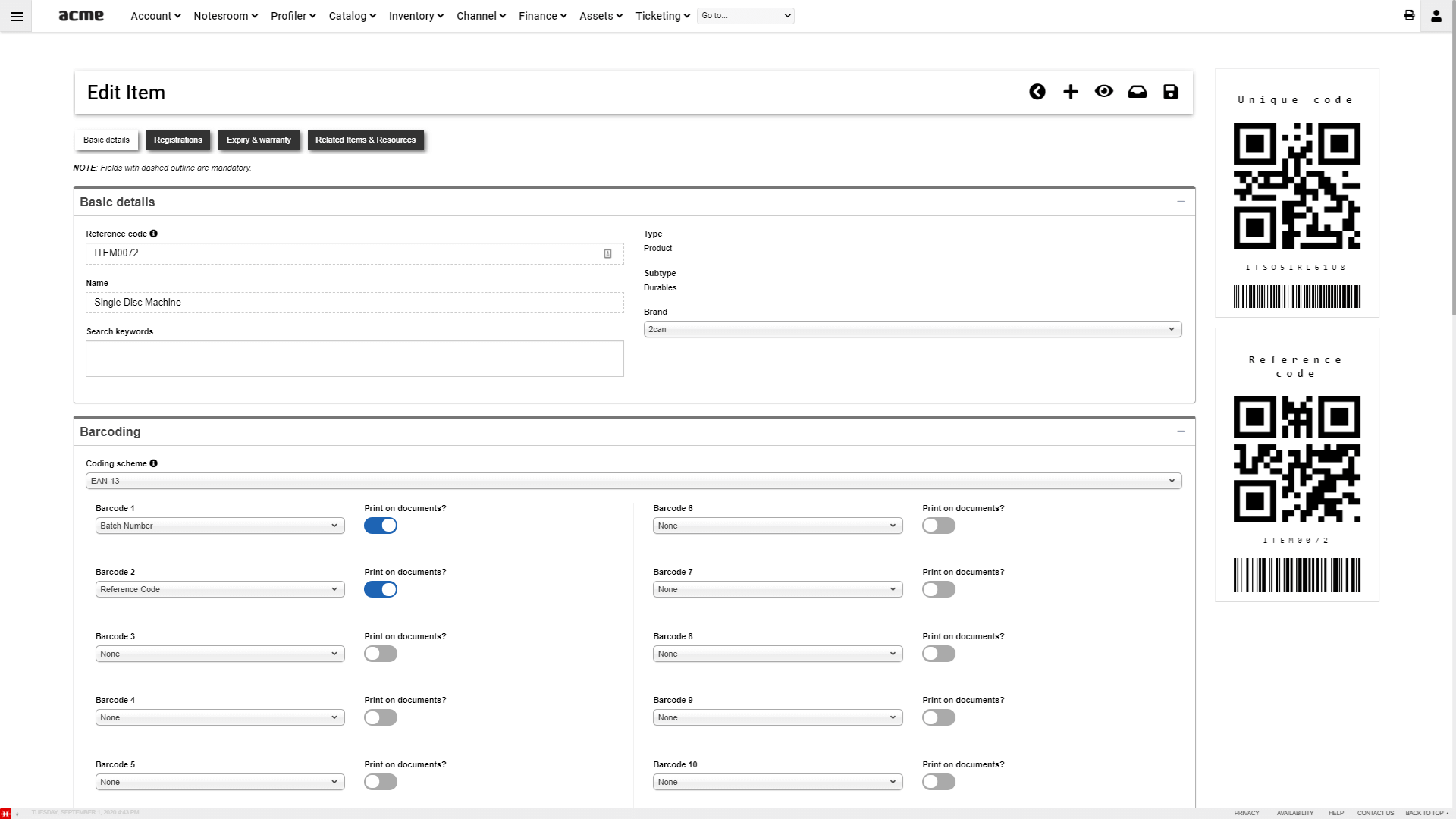Open the Go to... dropdown
The width and height of the screenshot is (1456, 819).
(x=745, y=15)
